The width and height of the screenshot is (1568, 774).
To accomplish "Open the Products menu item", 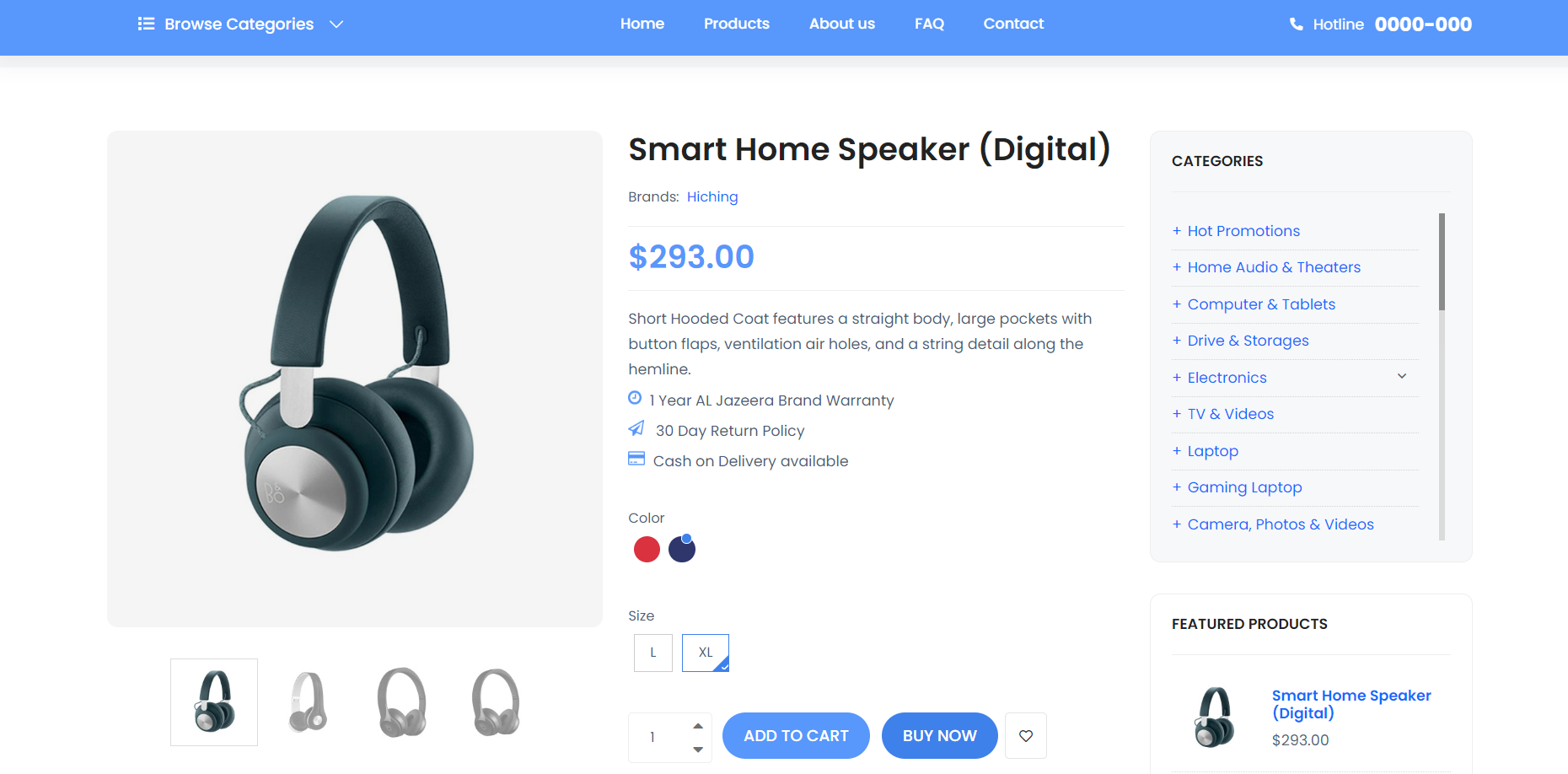I will point(737,24).
